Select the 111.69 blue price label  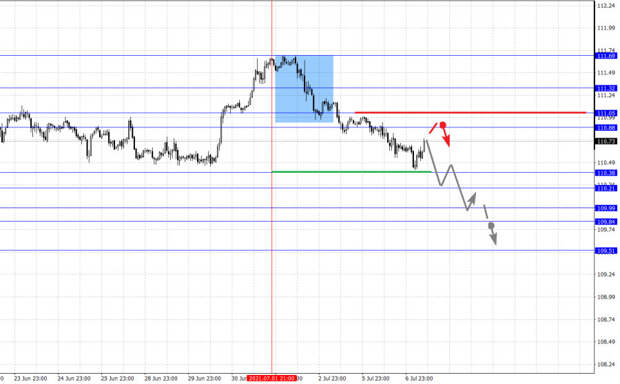point(606,56)
